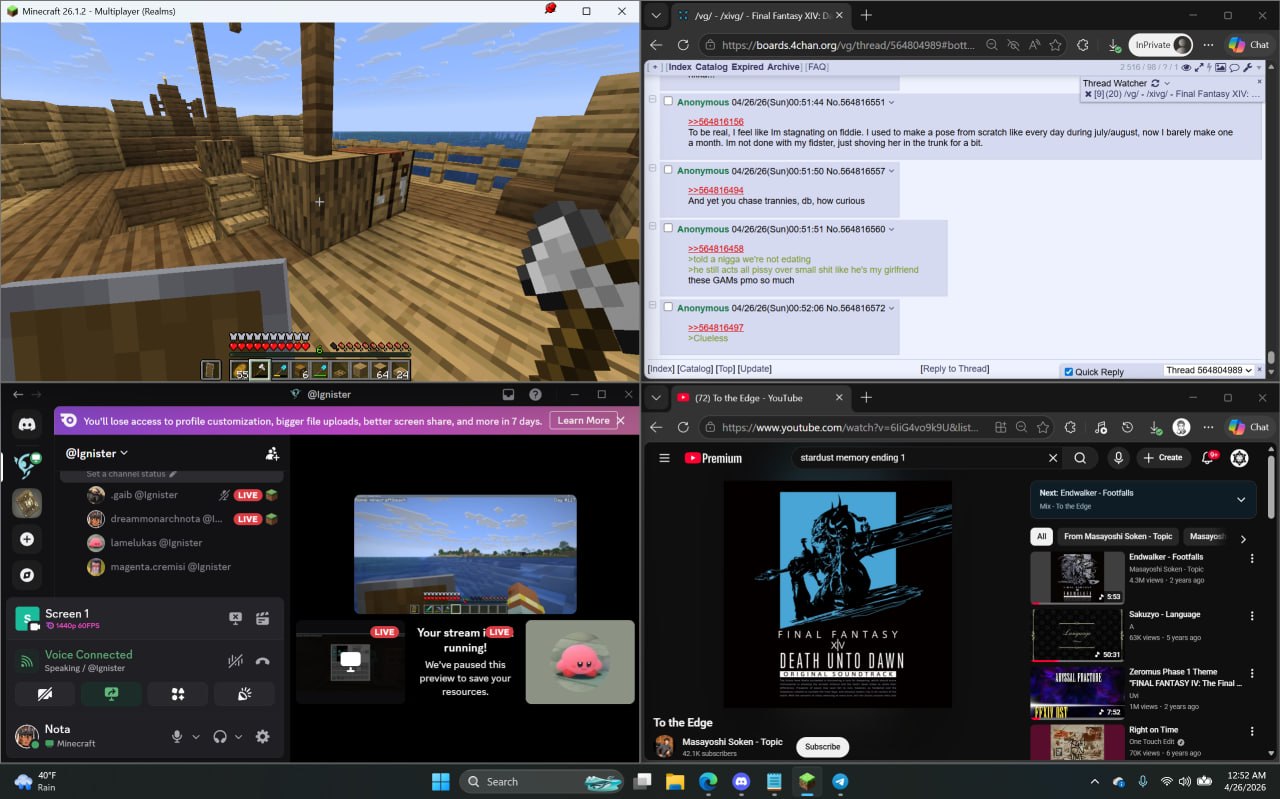Click the Add a Server plus icon in Discord

tap(27, 539)
